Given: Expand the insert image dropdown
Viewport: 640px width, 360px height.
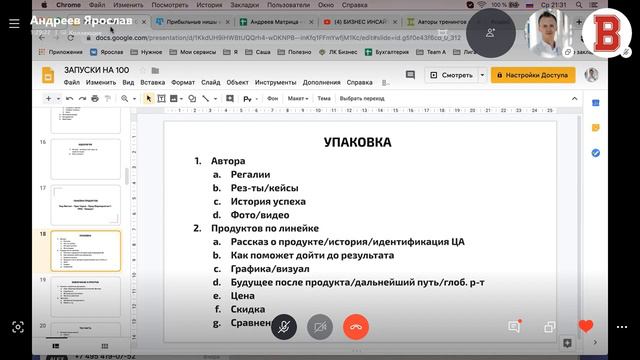Looking at the screenshot, I should coord(181,99).
